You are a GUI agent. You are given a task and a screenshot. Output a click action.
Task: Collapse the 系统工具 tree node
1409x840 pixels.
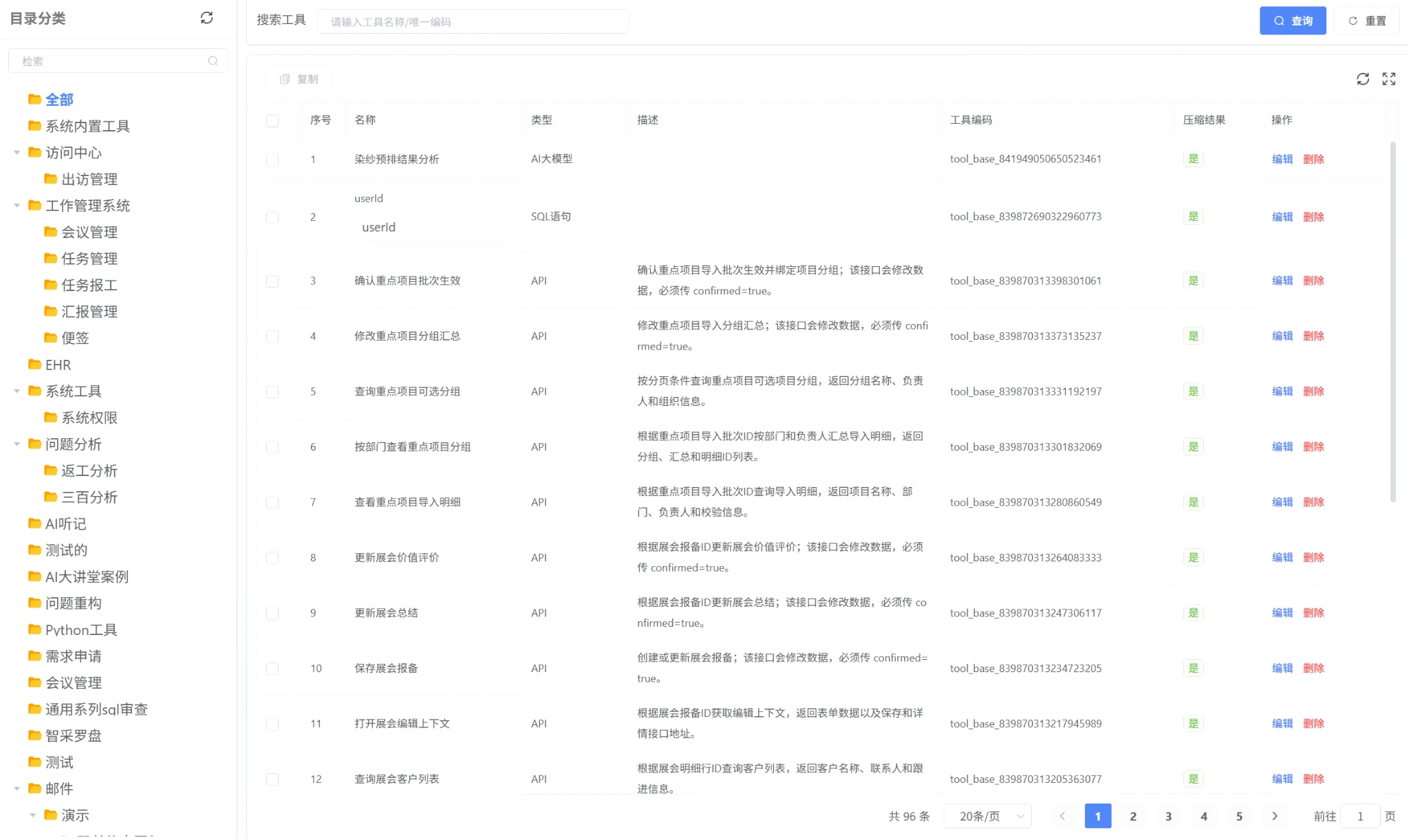tap(17, 391)
